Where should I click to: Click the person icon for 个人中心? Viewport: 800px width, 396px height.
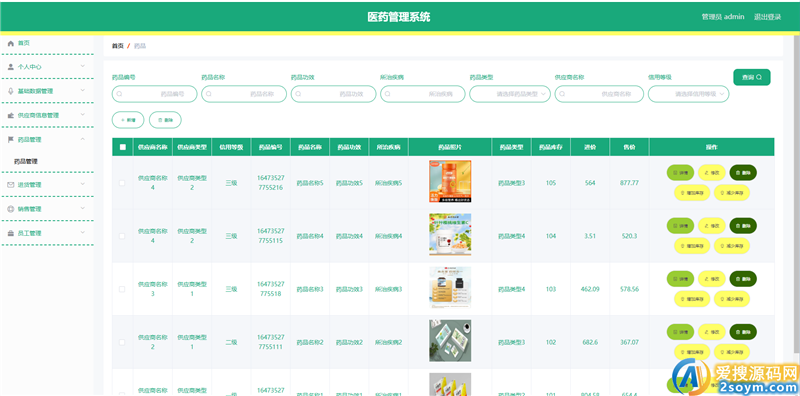(x=10, y=67)
